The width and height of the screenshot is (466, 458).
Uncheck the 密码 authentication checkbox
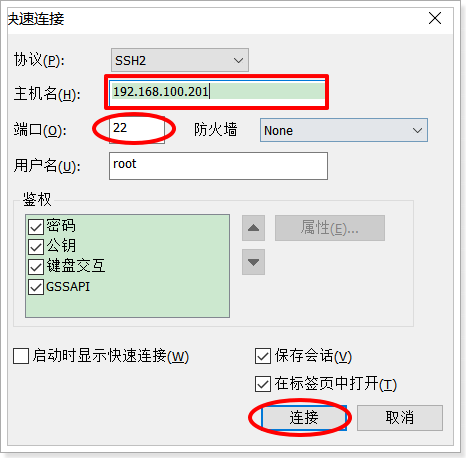pos(36,227)
